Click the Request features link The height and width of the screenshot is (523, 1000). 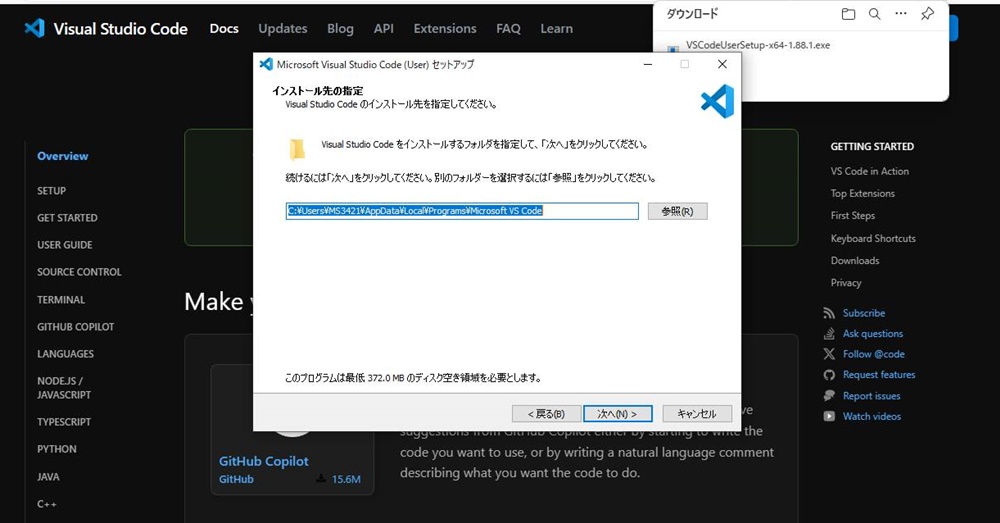tap(879, 375)
